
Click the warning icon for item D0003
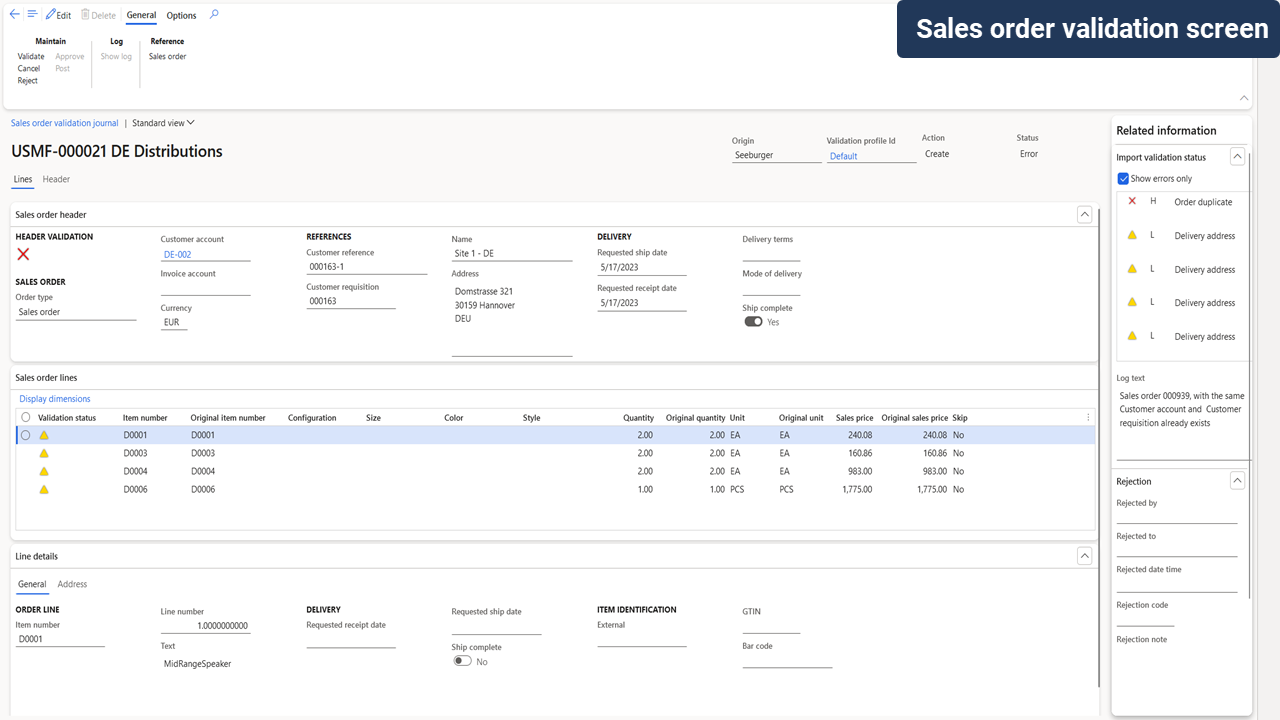click(44, 453)
